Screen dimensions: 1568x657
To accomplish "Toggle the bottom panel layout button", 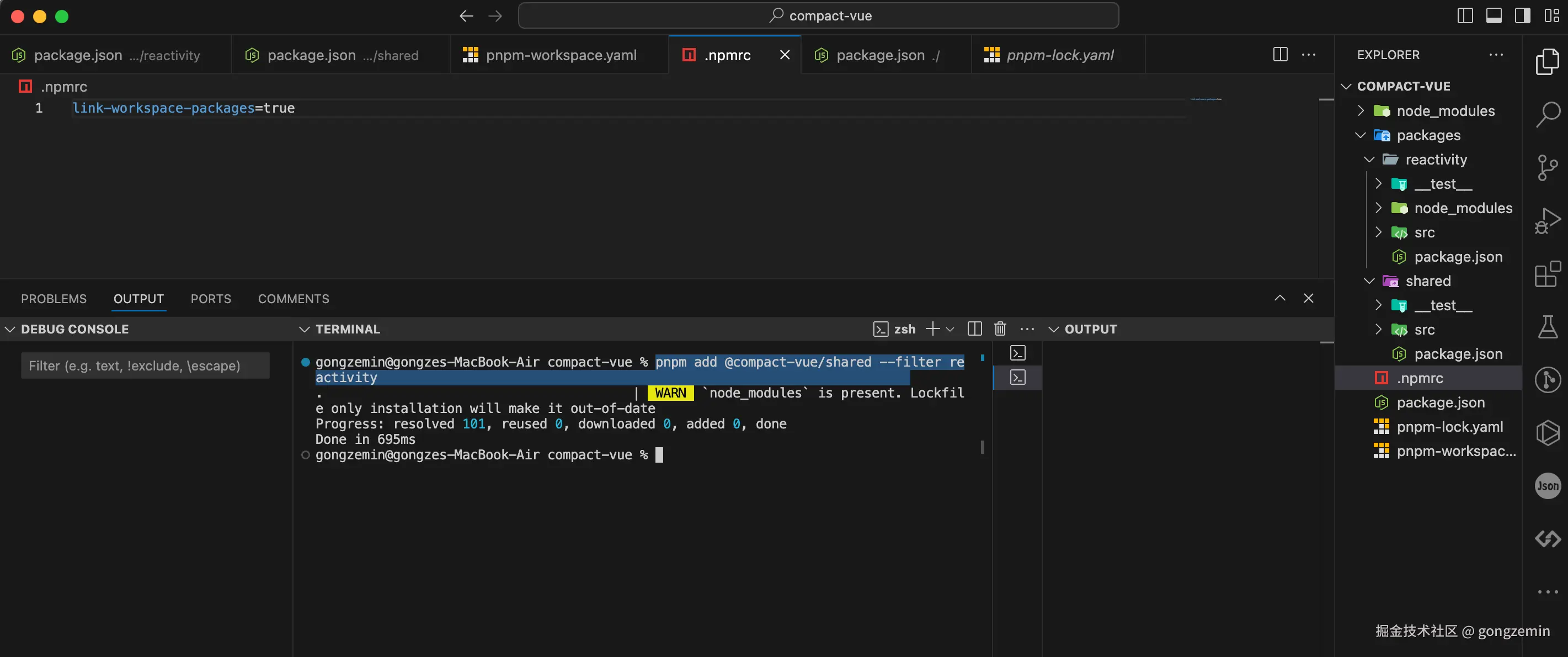I will click(x=1494, y=16).
